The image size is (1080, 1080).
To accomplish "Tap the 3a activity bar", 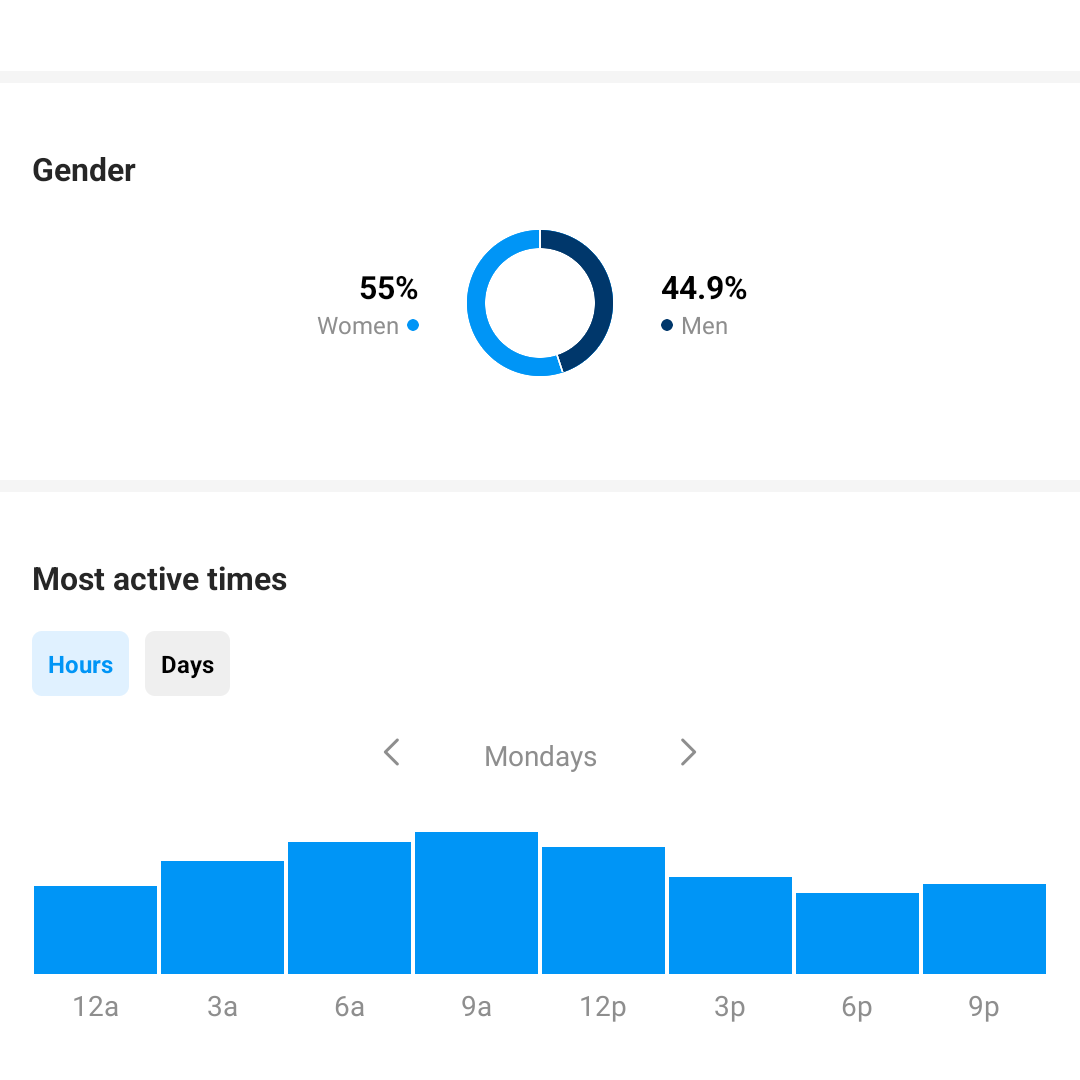I will 222,917.
